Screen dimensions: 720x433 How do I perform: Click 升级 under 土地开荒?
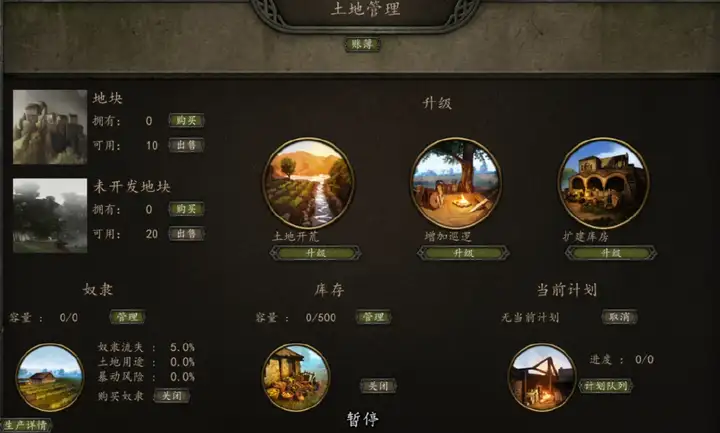pyautogui.click(x=315, y=253)
